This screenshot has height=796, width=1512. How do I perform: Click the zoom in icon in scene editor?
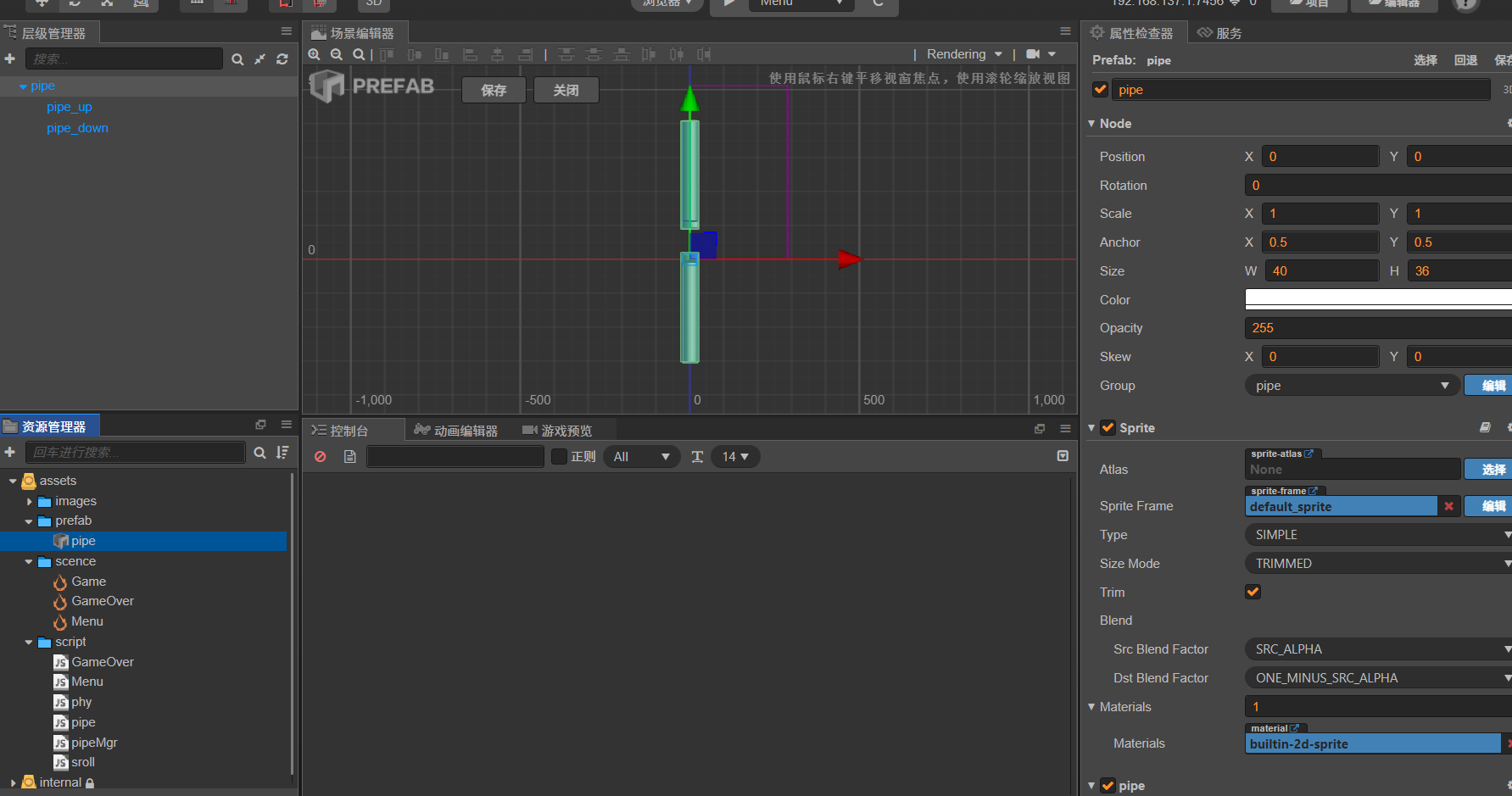point(314,54)
